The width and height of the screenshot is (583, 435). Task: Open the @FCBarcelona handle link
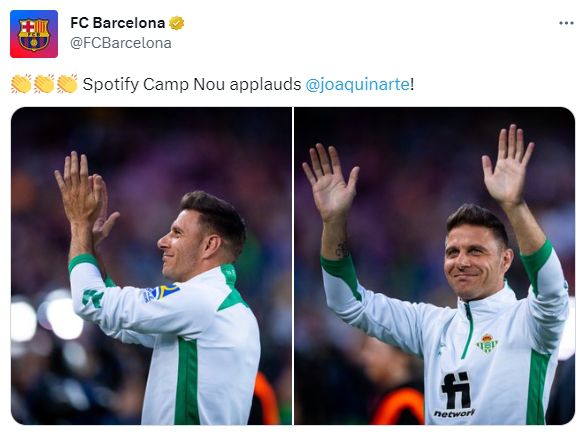pos(121,43)
